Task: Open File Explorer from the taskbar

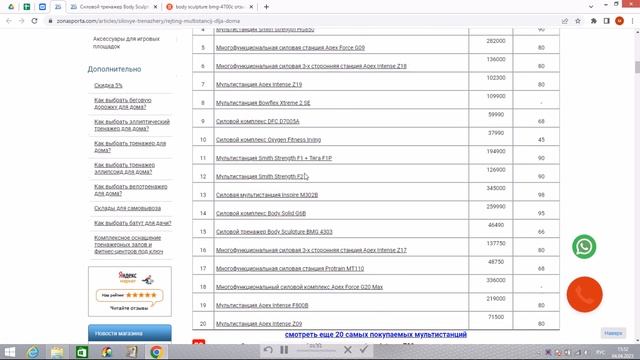Action: 57,351
